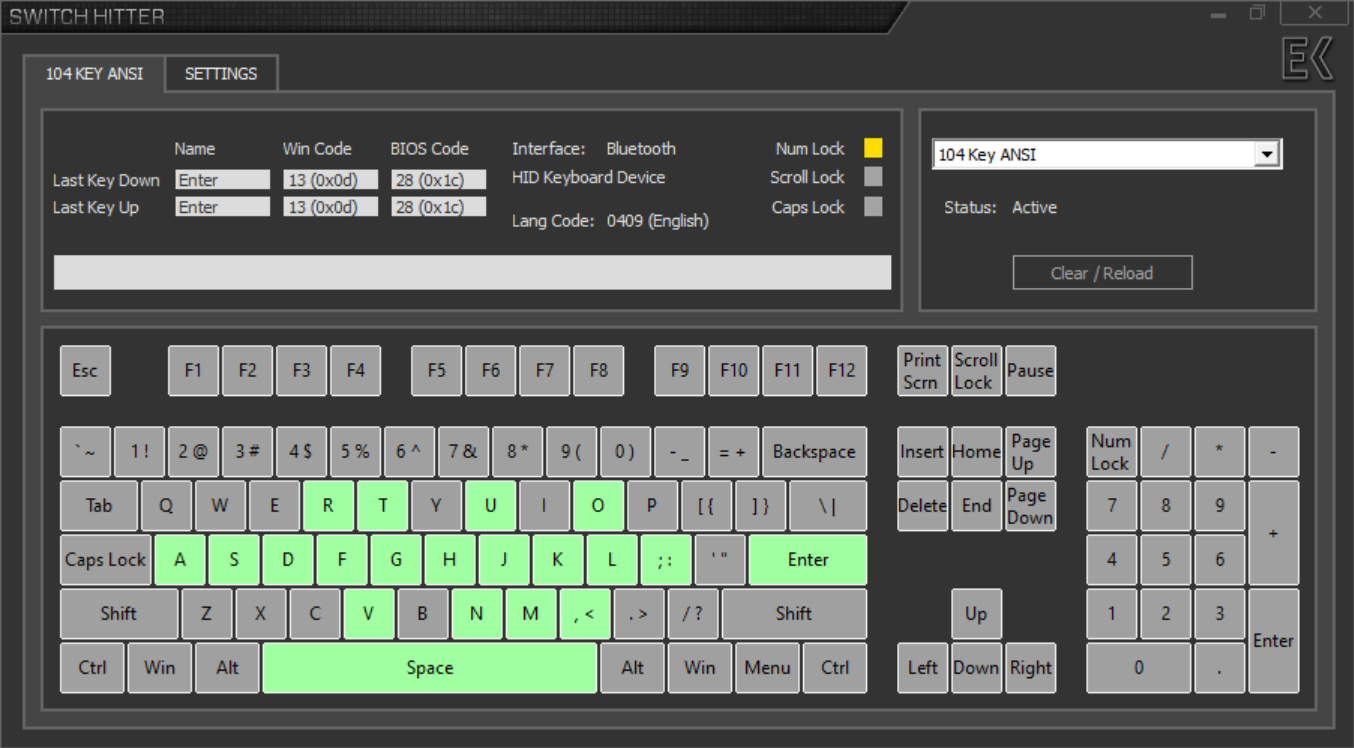Image resolution: width=1354 pixels, height=748 pixels.
Task: Click the Caps Lock status indicator
Action: (873, 207)
